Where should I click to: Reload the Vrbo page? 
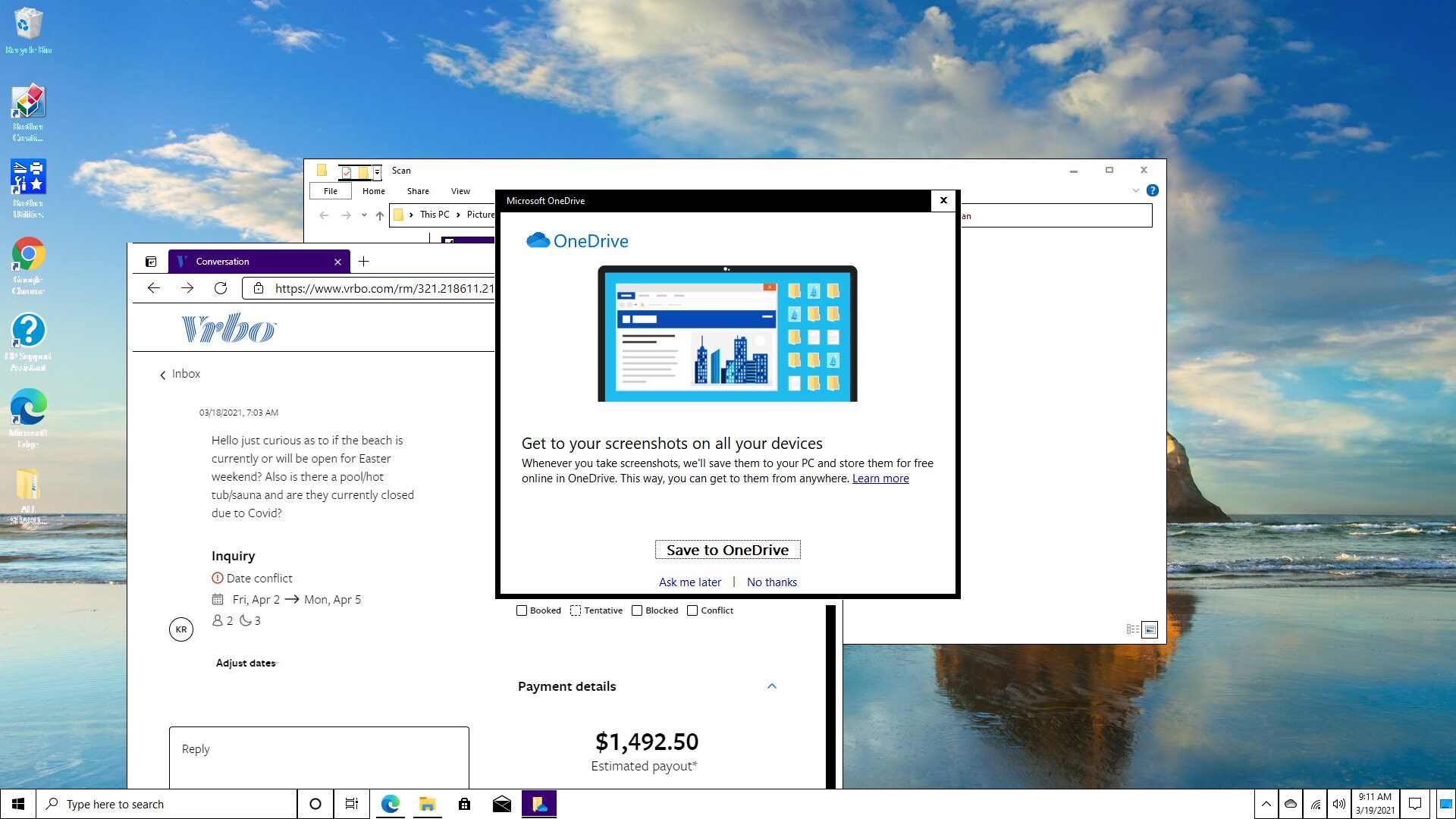(x=221, y=288)
